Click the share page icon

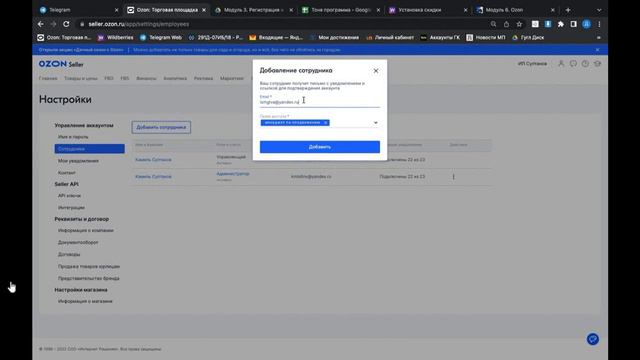(x=506, y=24)
